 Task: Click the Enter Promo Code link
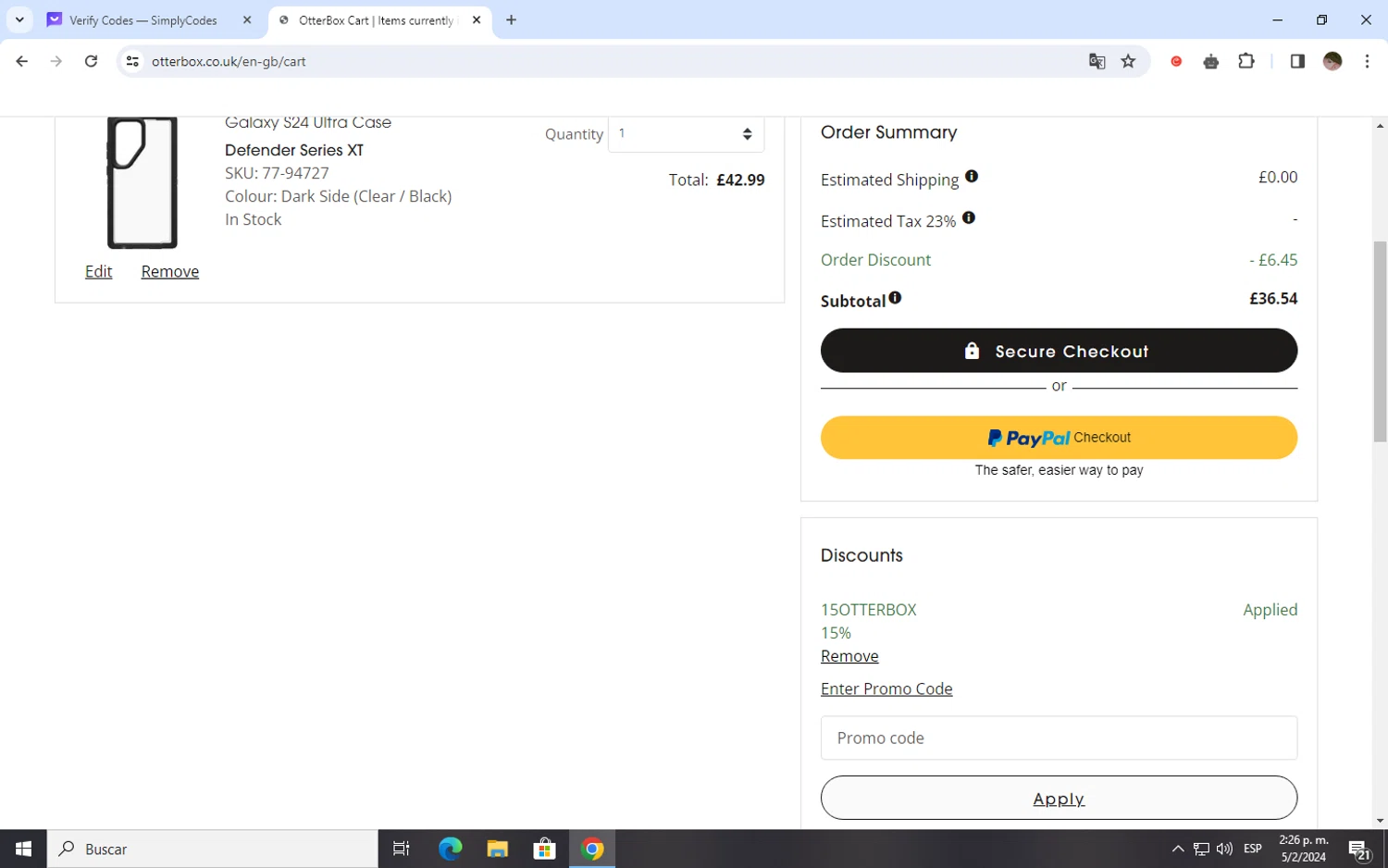click(x=886, y=688)
